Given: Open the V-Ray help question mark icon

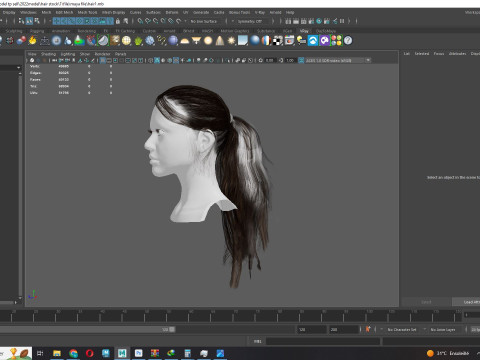Looking at the screenshot, I should [348, 41].
